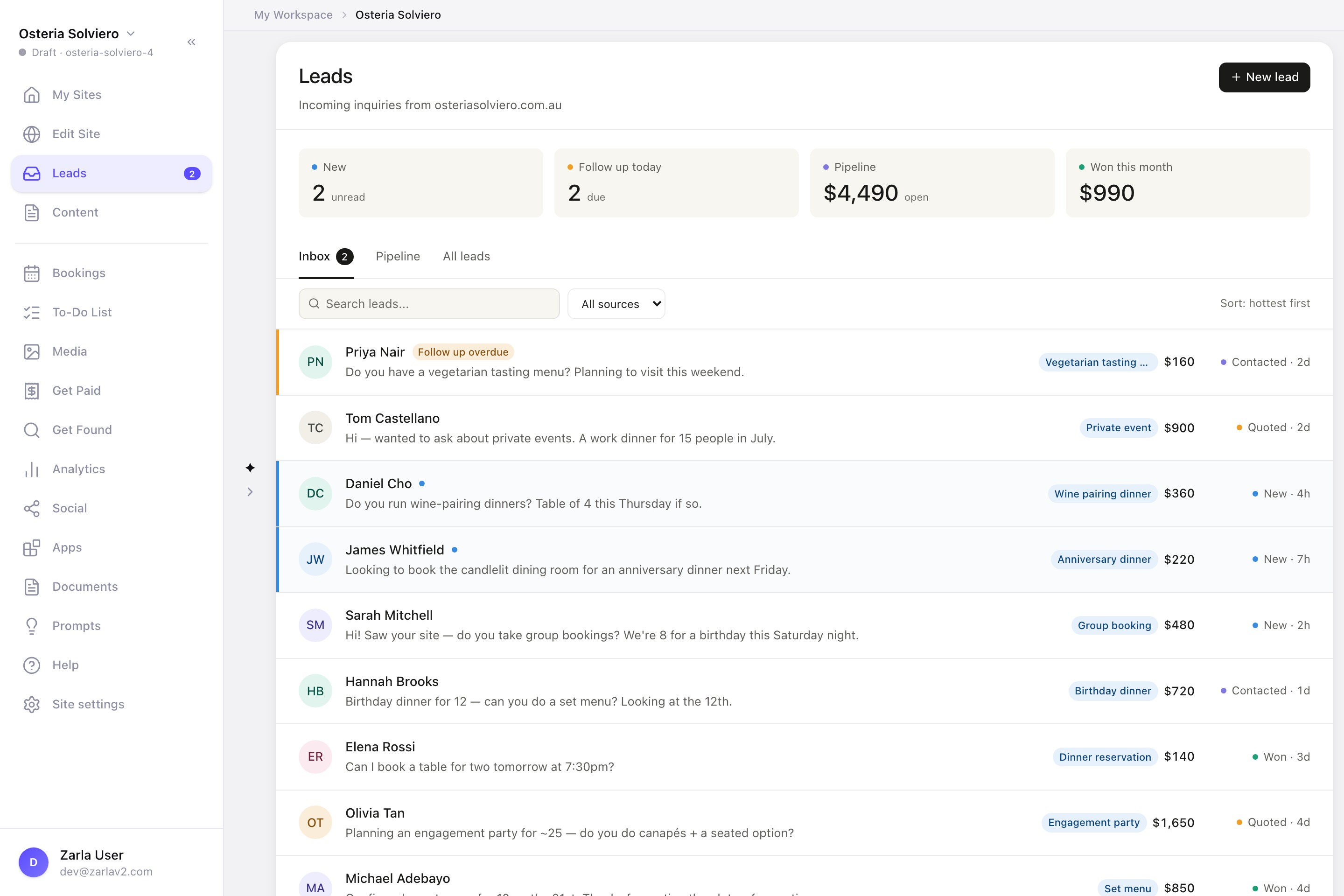Click the Content document icon
Screen dimensions: 1344x896
31,213
